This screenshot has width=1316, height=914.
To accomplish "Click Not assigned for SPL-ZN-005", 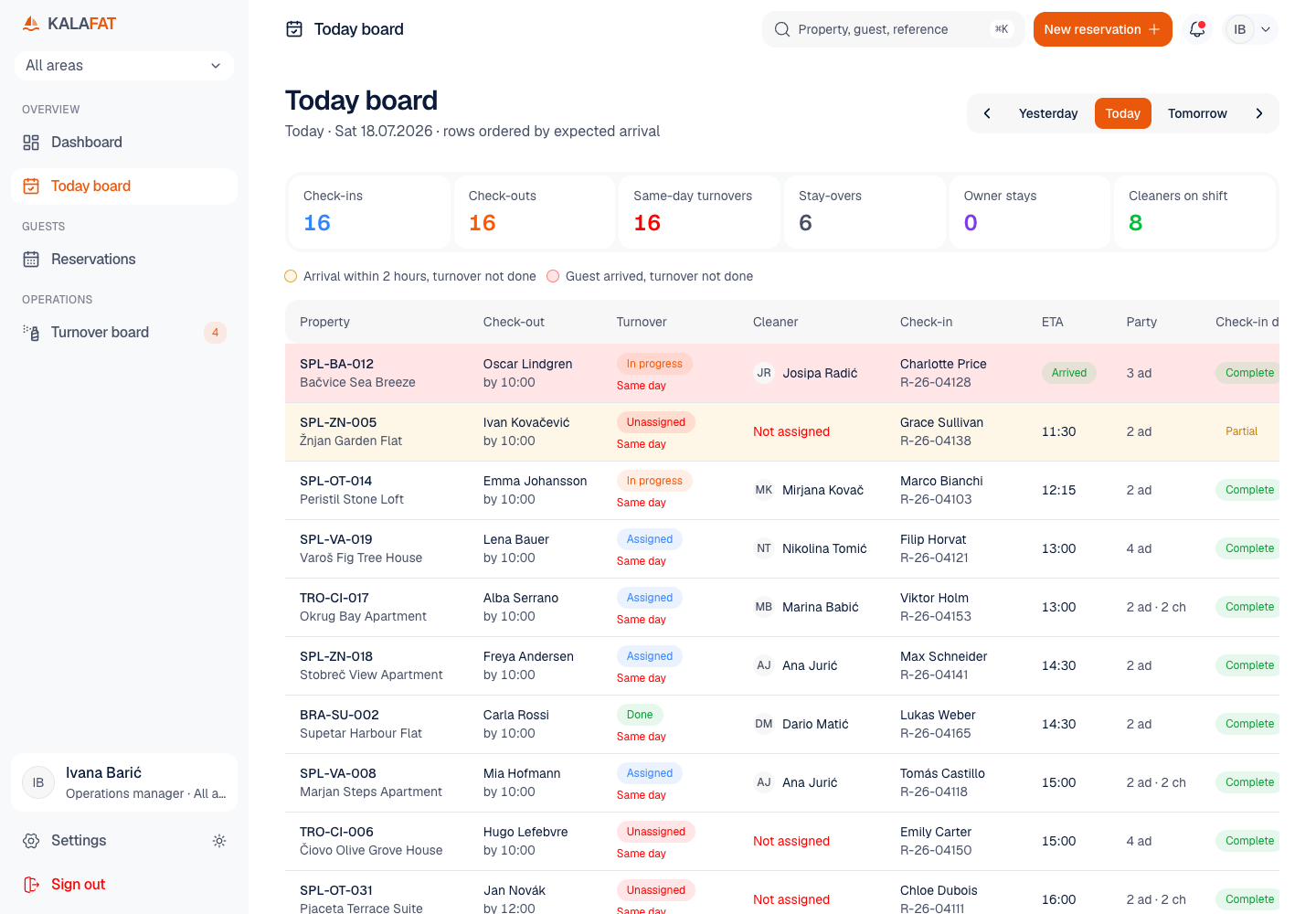I will [x=791, y=431].
